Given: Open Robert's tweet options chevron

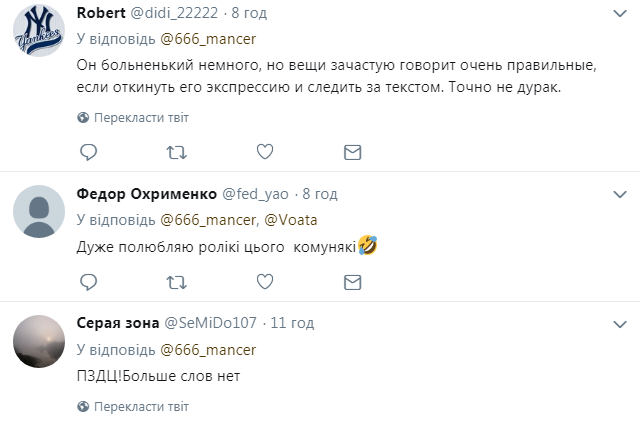Looking at the screenshot, I should coord(620,14).
